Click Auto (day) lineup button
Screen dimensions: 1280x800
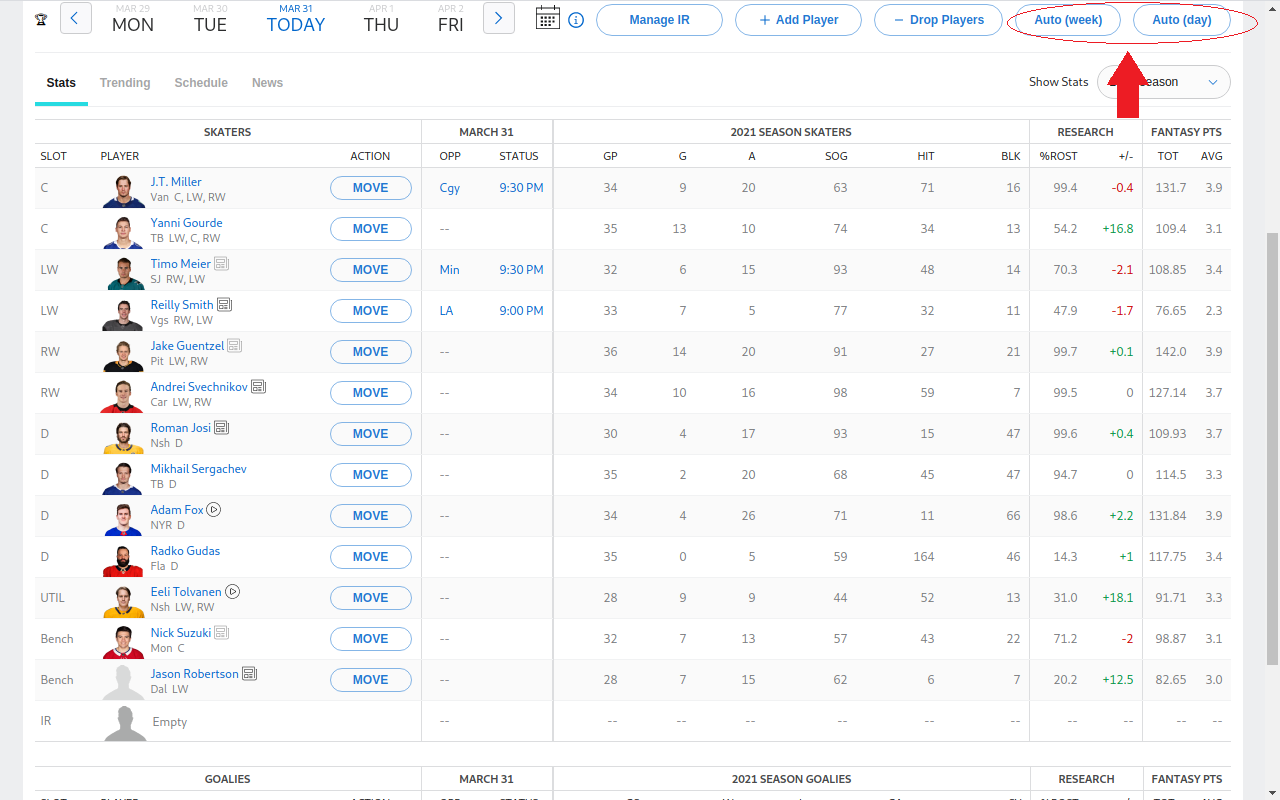tap(1182, 20)
